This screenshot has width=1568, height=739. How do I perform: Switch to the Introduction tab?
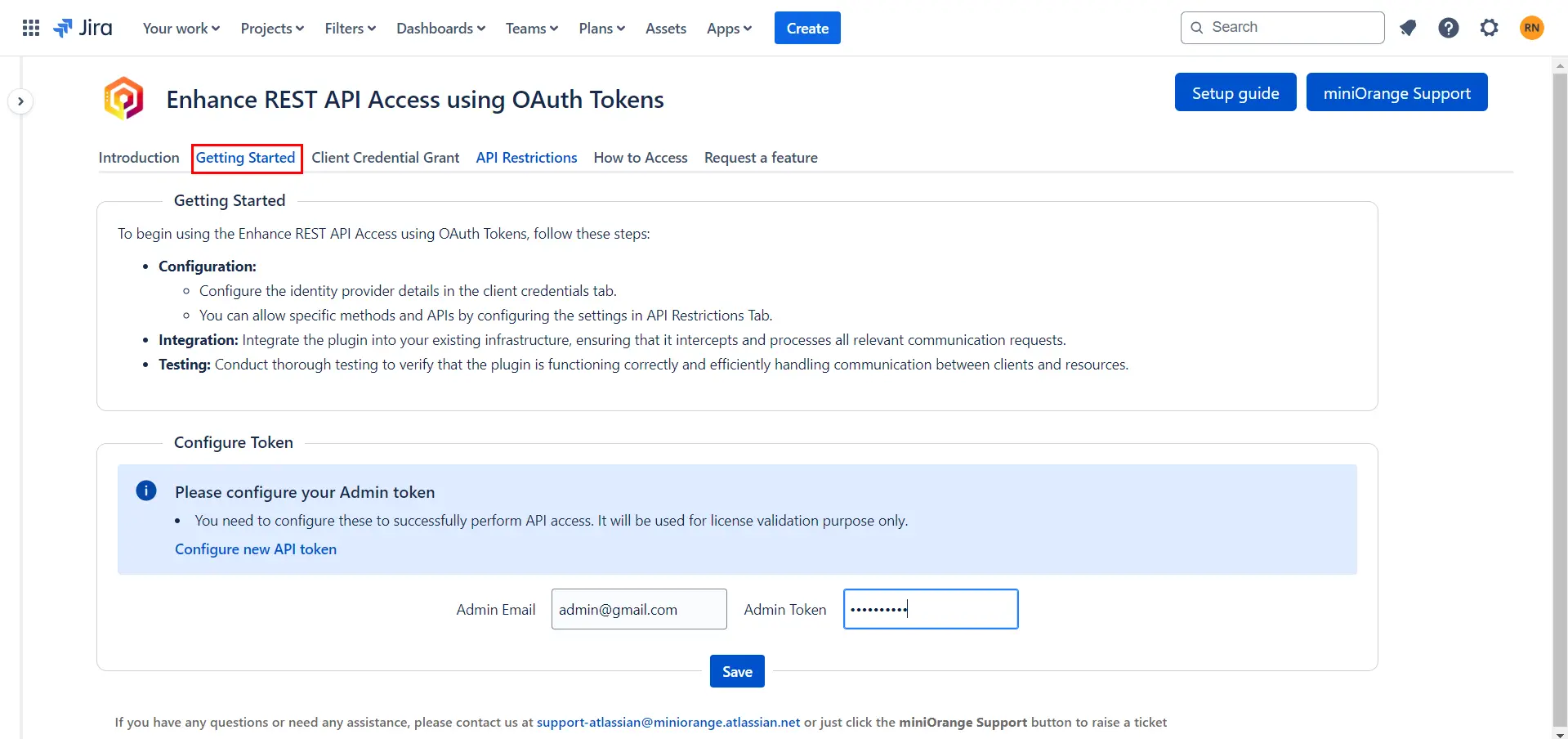[x=139, y=157]
